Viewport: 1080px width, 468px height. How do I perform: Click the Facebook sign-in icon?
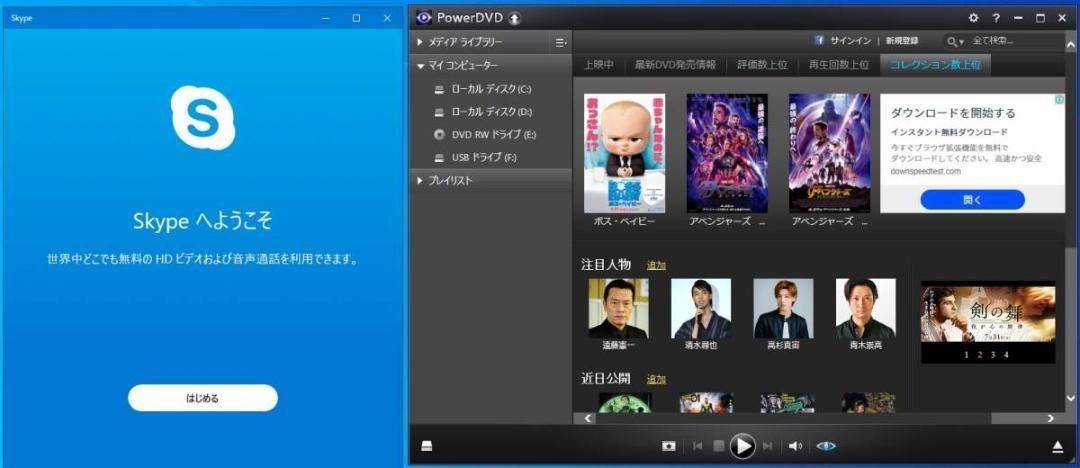coord(820,41)
